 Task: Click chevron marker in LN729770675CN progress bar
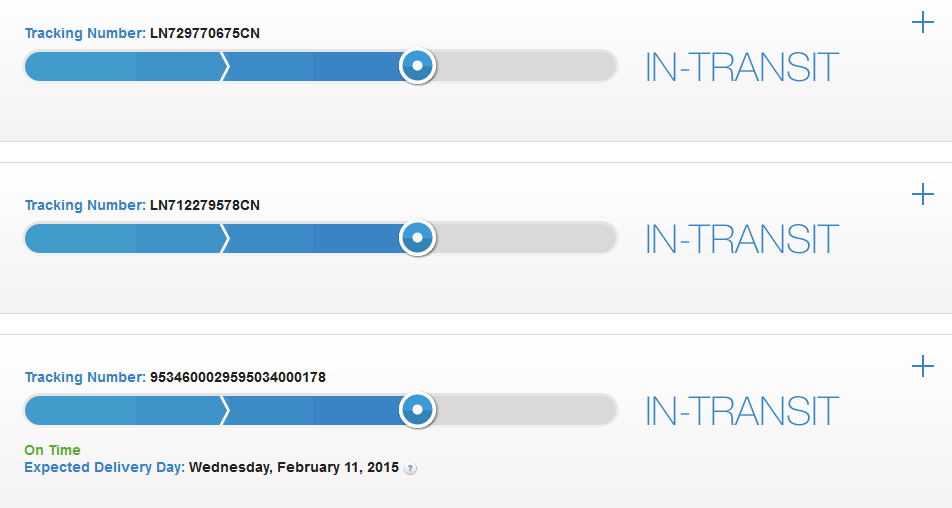coord(225,66)
